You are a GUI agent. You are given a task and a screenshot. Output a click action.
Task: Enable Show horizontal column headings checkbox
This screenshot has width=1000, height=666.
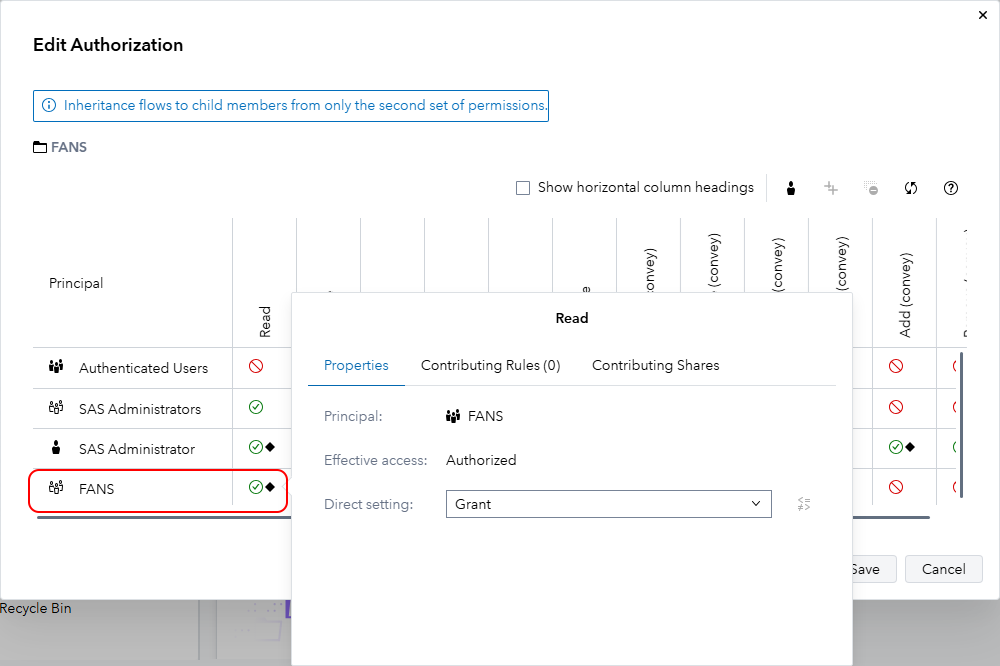point(523,188)
